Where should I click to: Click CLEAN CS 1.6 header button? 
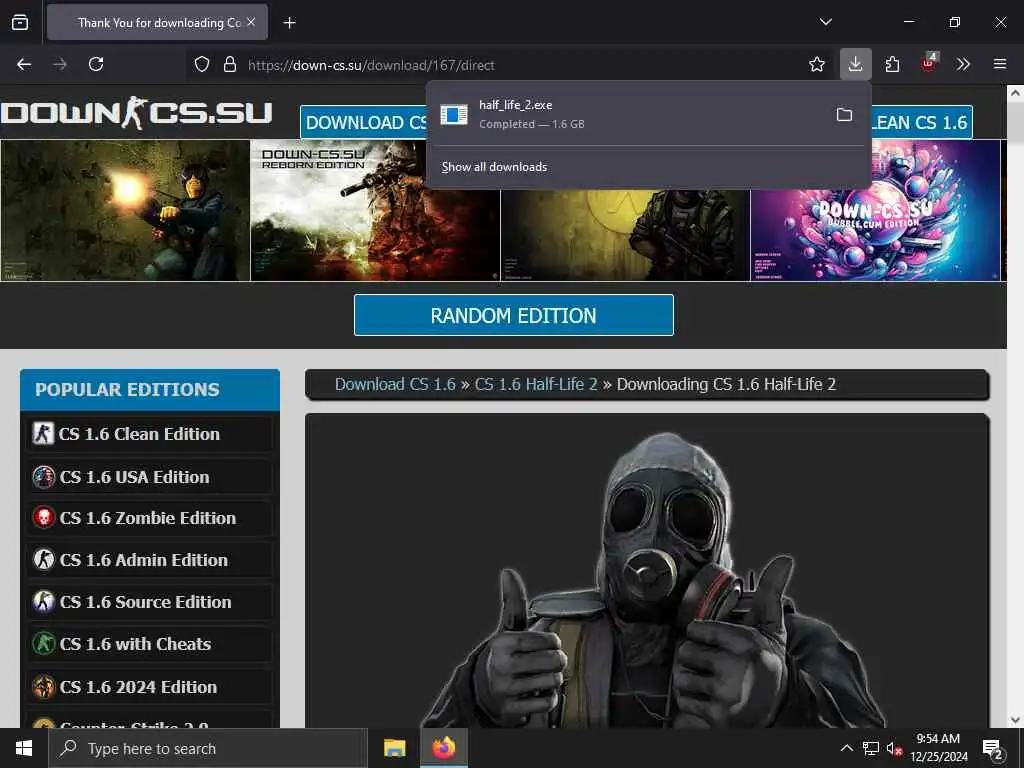[x=921, y=122]
